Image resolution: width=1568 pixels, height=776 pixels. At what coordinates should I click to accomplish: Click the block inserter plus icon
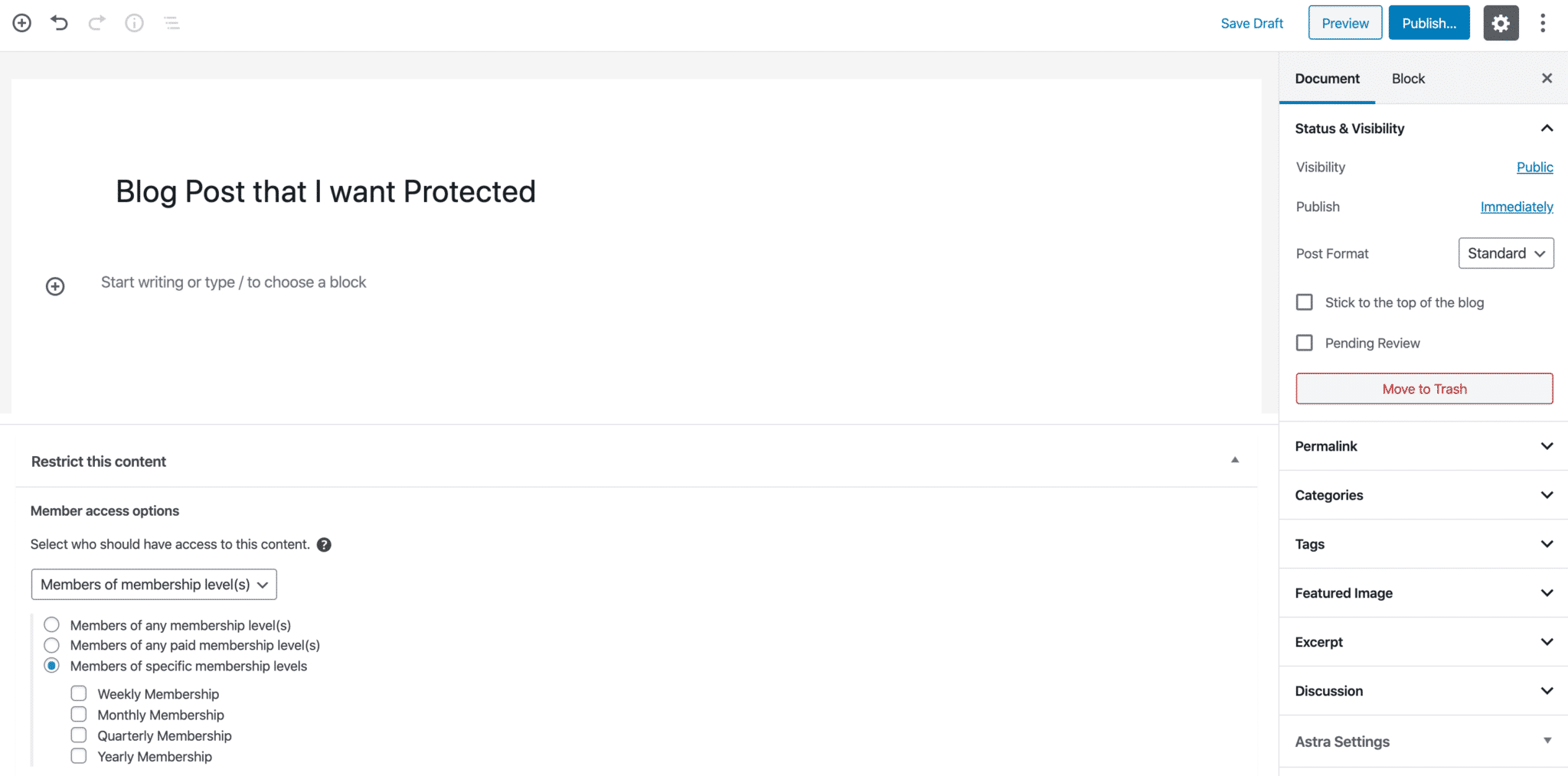tap(21, 22)
